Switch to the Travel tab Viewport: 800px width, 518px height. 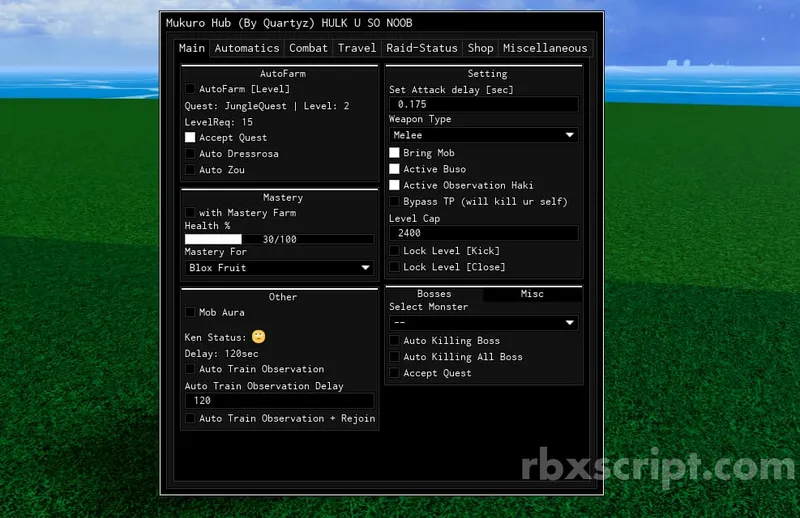(x=357, y=48)
